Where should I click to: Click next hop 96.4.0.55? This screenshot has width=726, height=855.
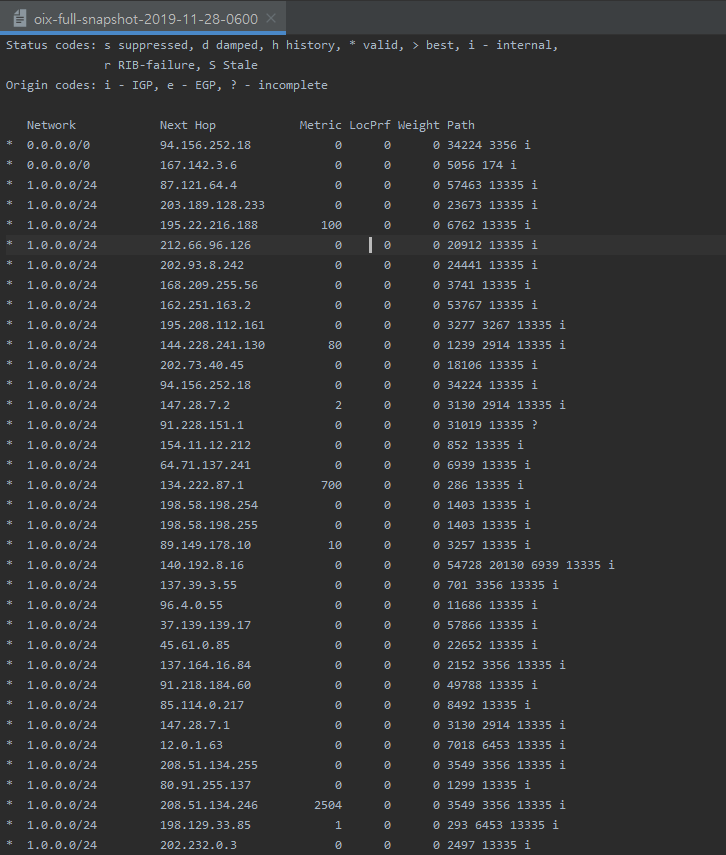(x=191, y=605)
